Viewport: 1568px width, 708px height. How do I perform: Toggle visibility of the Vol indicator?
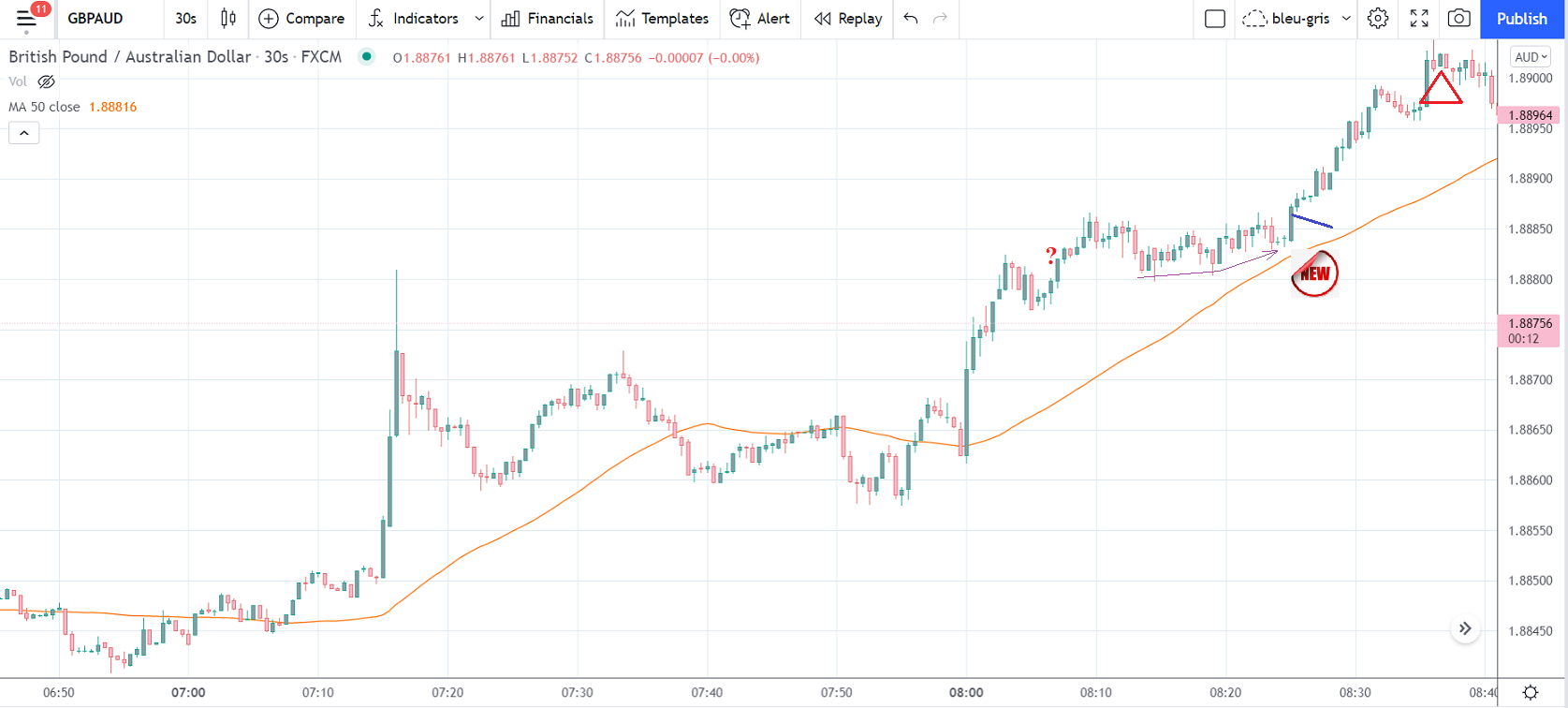pyautogui.click(x=46, y=82)
